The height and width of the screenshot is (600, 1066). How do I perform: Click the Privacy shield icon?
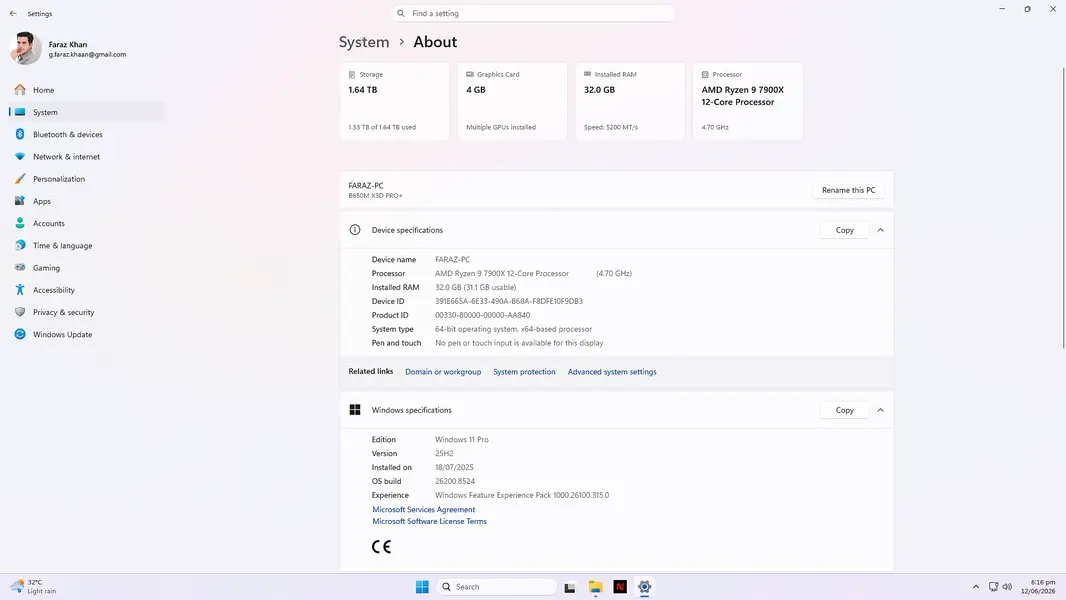20,312
